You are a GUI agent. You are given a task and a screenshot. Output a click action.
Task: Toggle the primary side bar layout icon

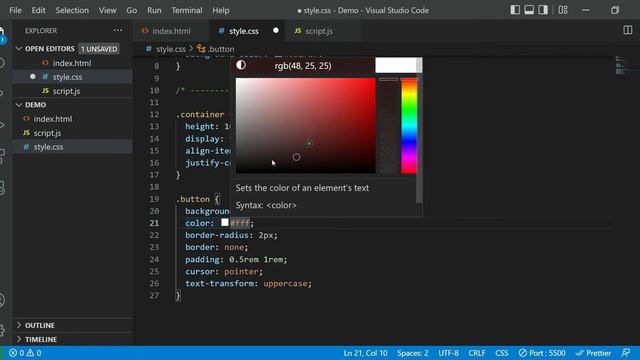(515, 10)
